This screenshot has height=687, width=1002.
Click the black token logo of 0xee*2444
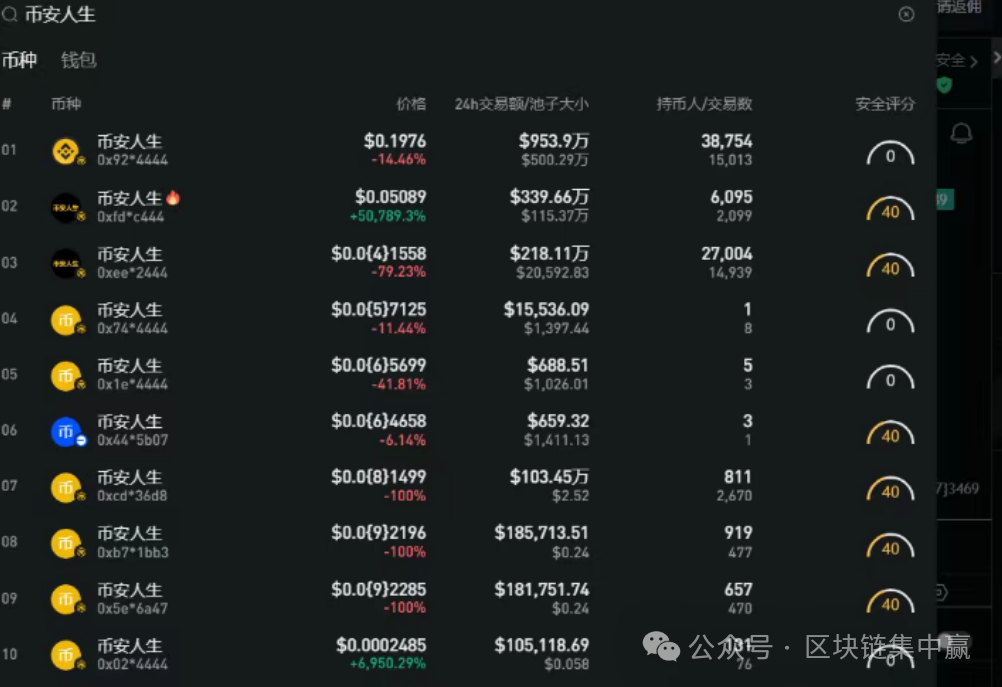click(66, 264)
